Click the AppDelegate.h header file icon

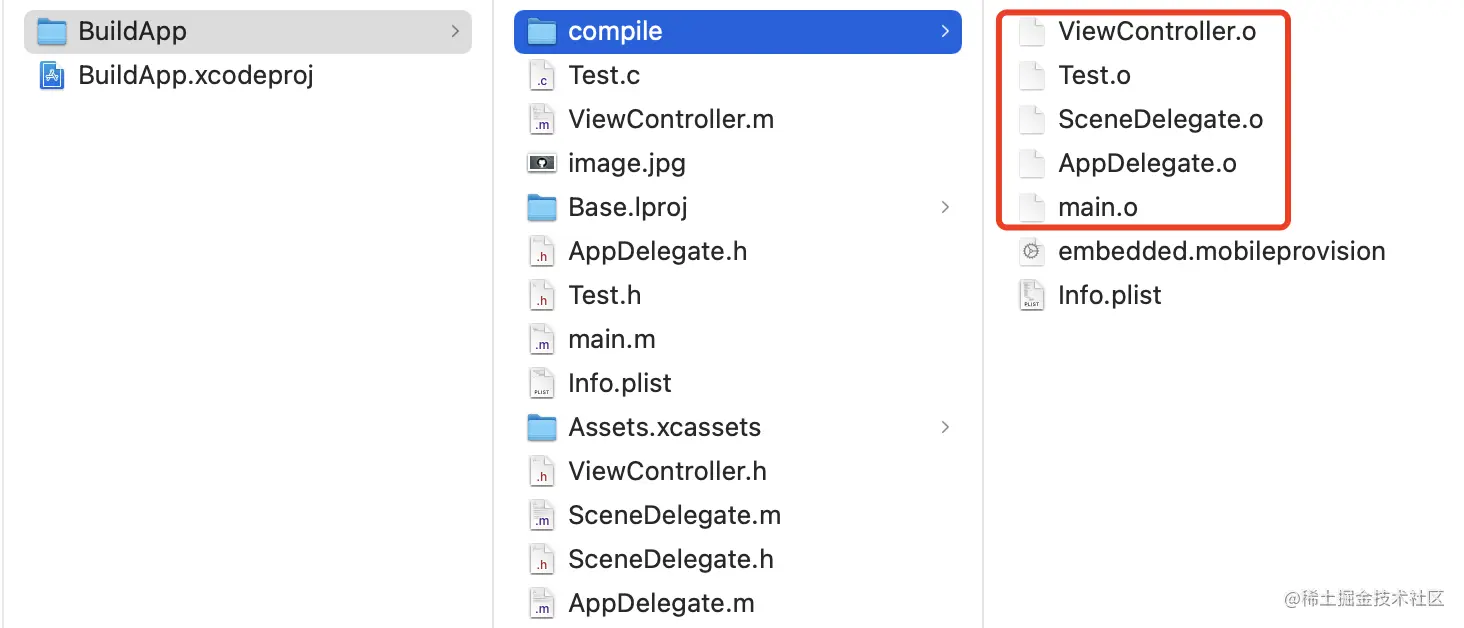tap(541, 251)
